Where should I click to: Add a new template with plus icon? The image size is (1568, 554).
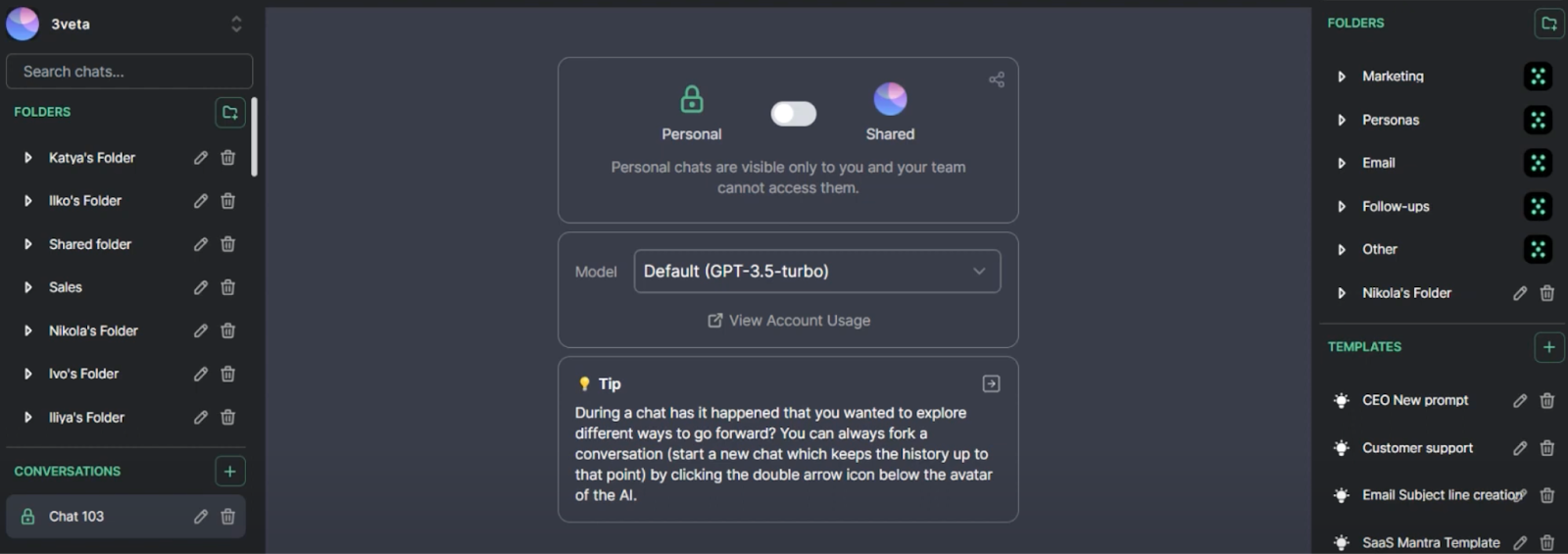(x=1548, y=347)
